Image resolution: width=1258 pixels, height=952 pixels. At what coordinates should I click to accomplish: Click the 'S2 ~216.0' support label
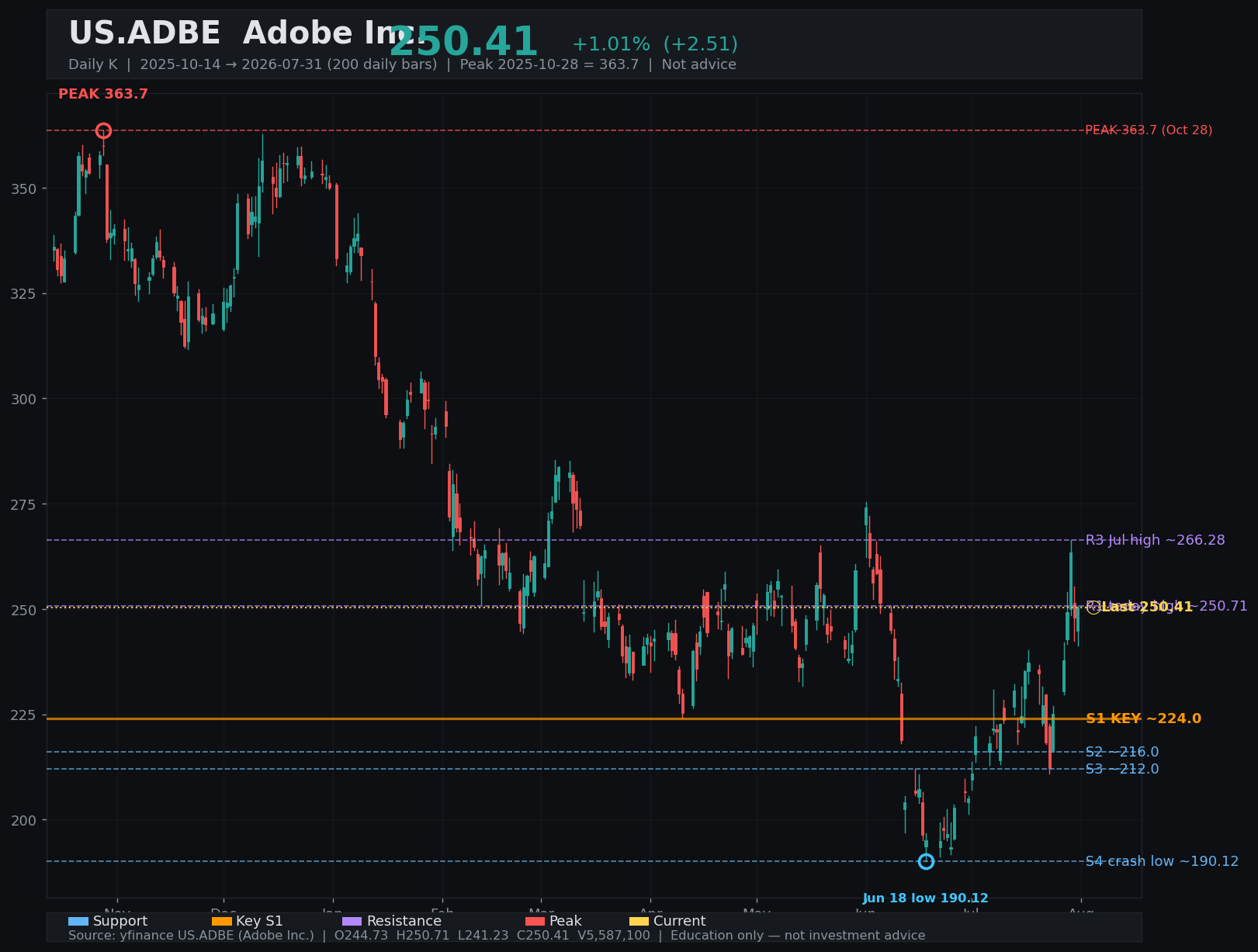[x=1122, y=752]
